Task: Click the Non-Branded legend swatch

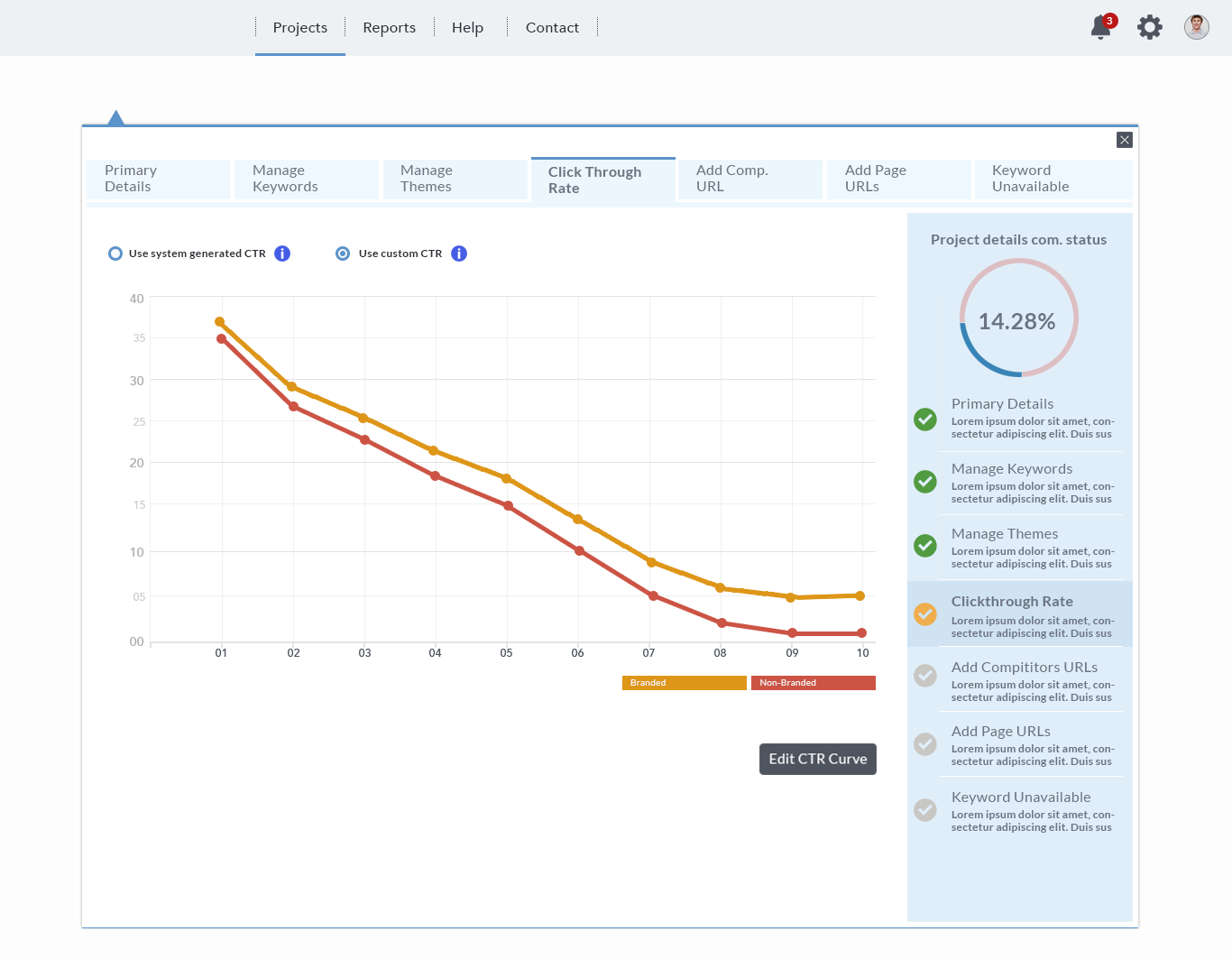Action: (814, 683)
